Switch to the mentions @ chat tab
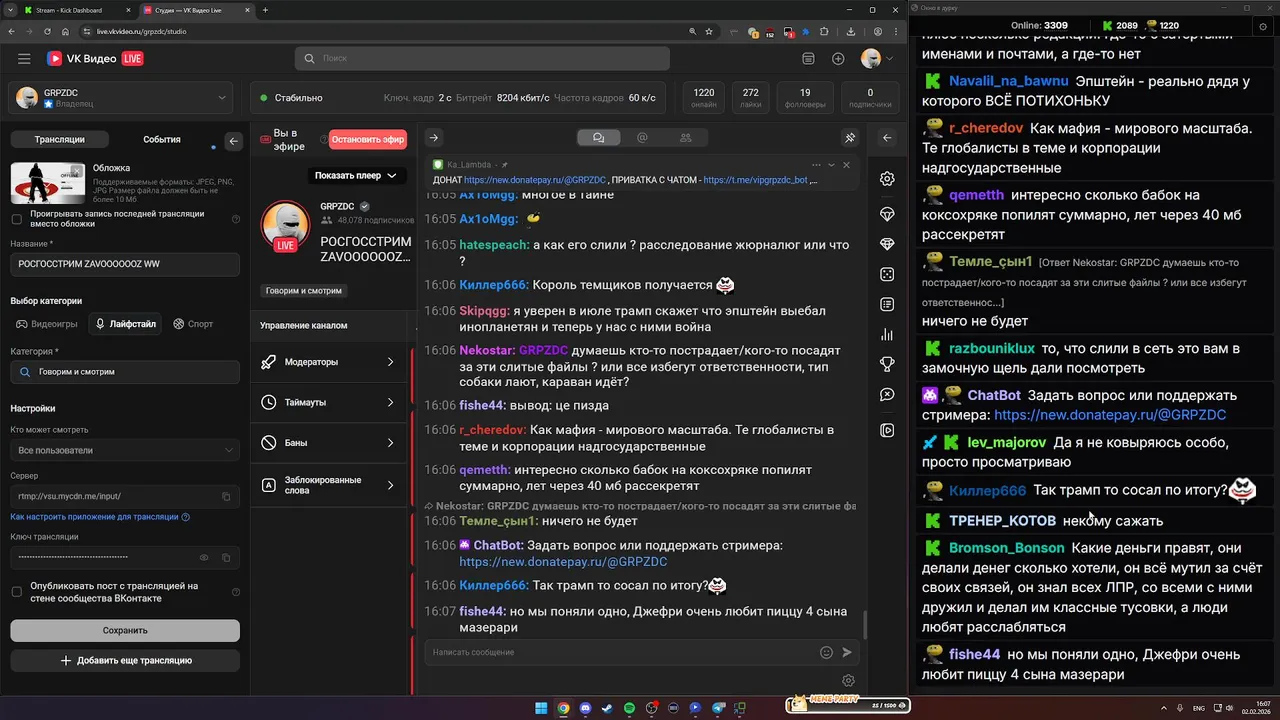The width and height of the screenshot is (1280, 720). point(642,138)
